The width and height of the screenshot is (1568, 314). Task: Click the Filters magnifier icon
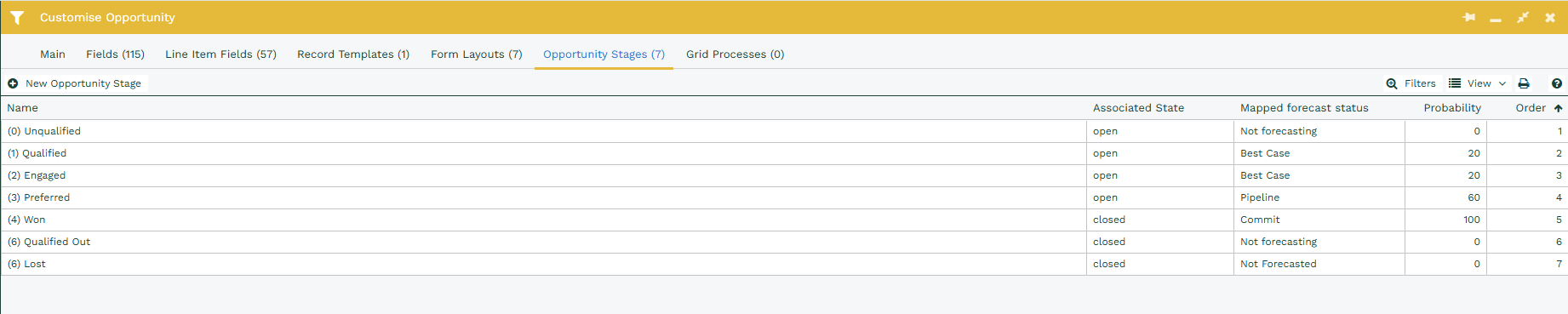coord(1392,83)
